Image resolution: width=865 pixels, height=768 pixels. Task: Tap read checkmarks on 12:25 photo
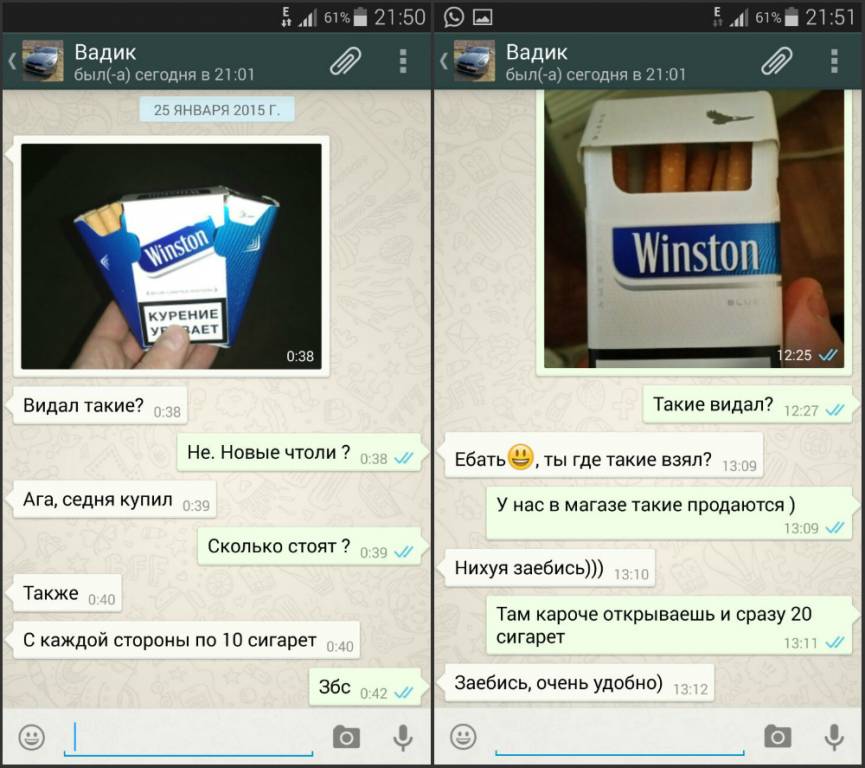[x=828, y=355]
